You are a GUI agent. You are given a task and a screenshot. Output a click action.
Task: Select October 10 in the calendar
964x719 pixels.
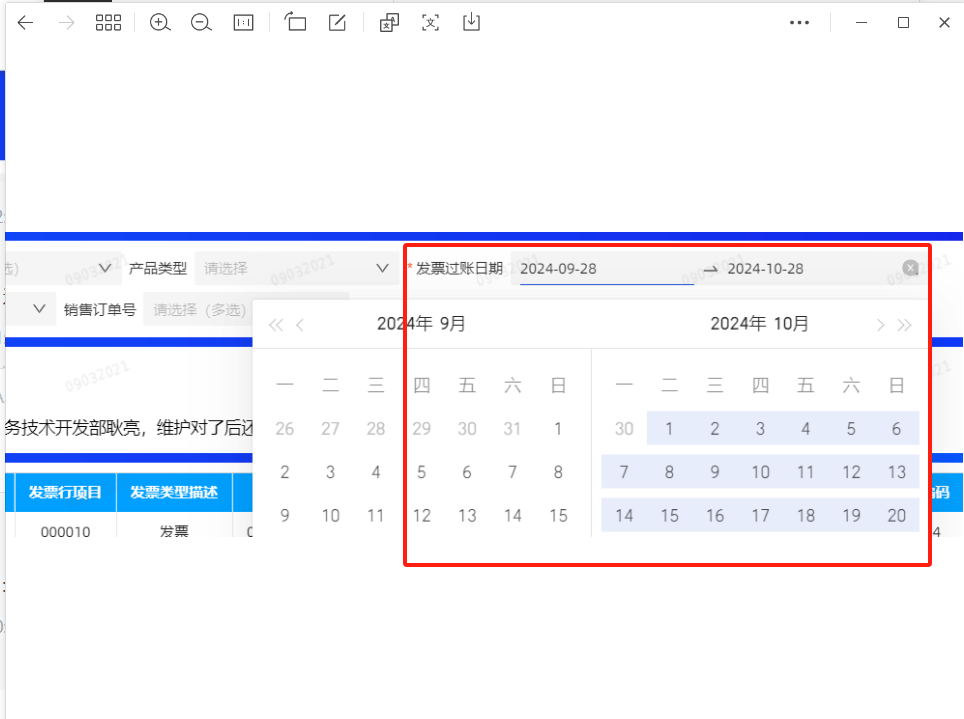pyautogui.click(x=760, y=472)
